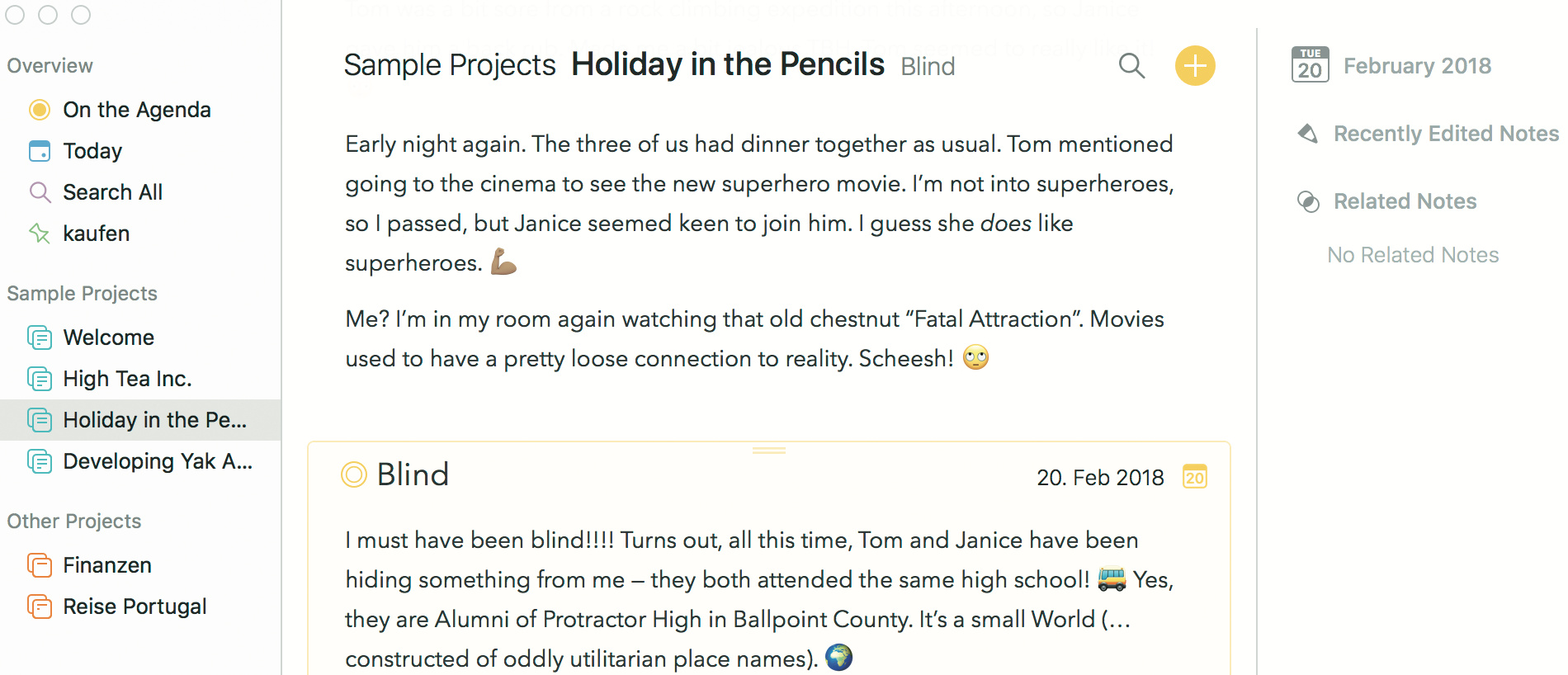The height and width of the screenshot is (675, 1568).
Task: Click the Sample Projects breadcrumb in header
Action: (450, 65)
